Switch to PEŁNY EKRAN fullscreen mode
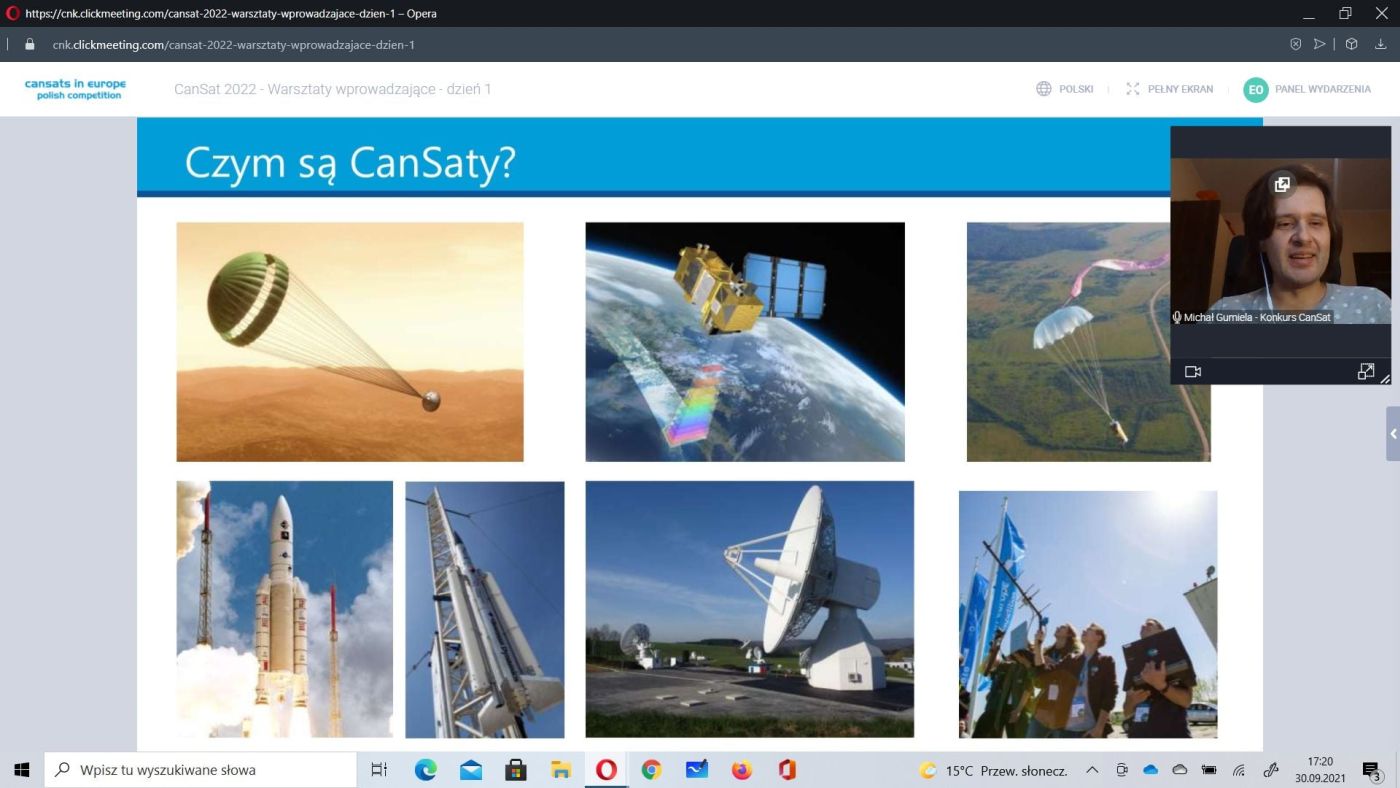Screen dimensions: 1400x788 coord(1169,89)
